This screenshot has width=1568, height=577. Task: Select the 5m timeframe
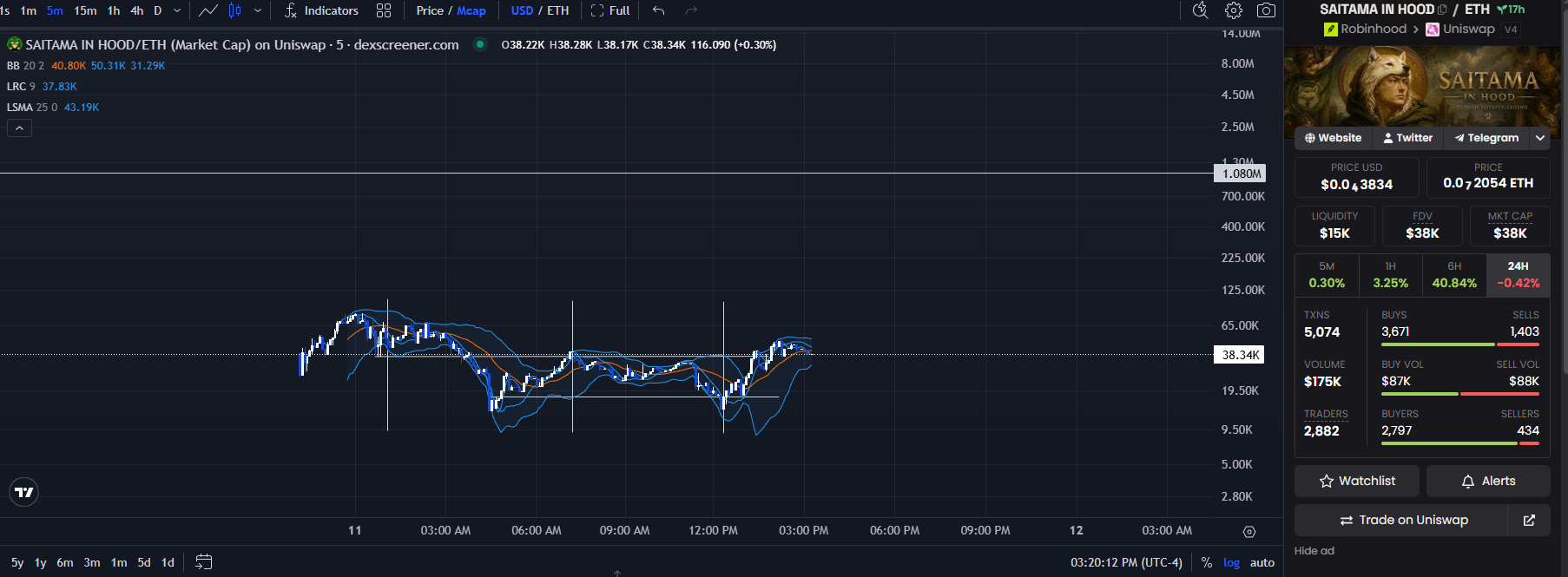[55, 10]
